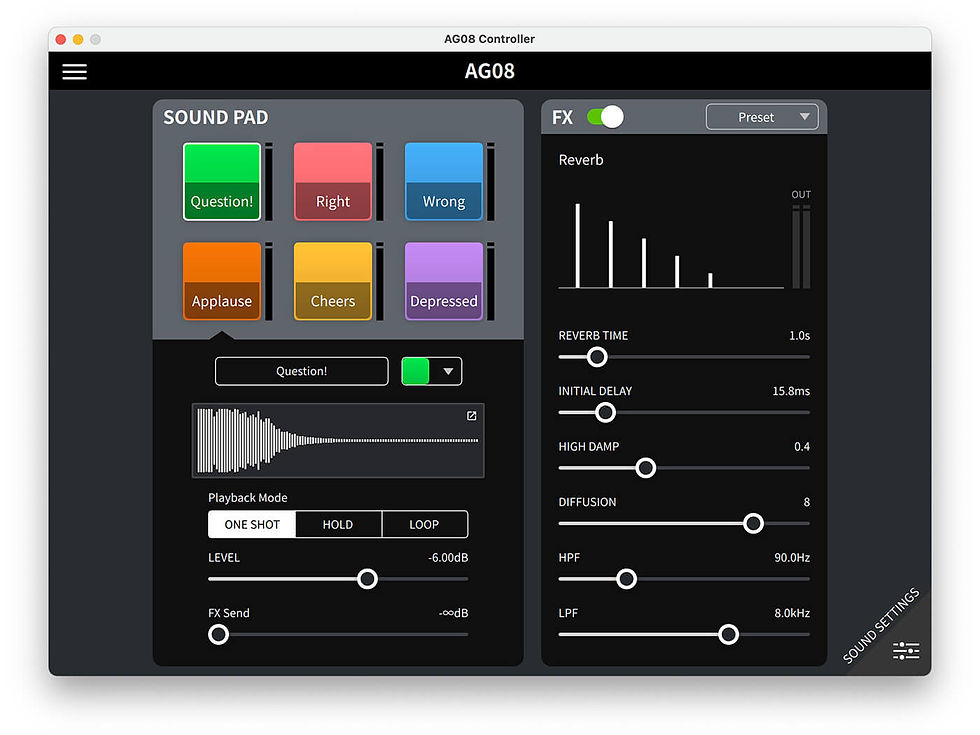The image size is (980, 735).
Task: Trigger the purple Depressed pad
Action: (x=444, y=281)
